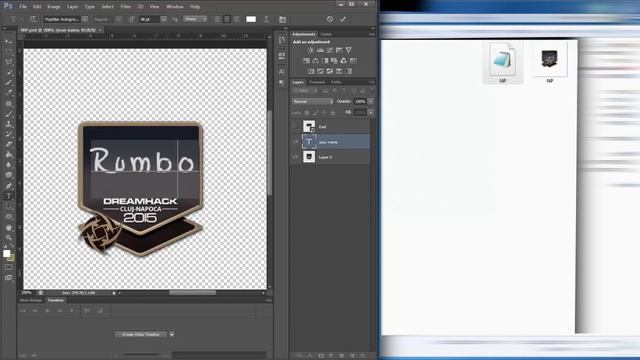The image size is (640, 360).
Task: Select the Zoom tool
Action: tap(9, 238)
